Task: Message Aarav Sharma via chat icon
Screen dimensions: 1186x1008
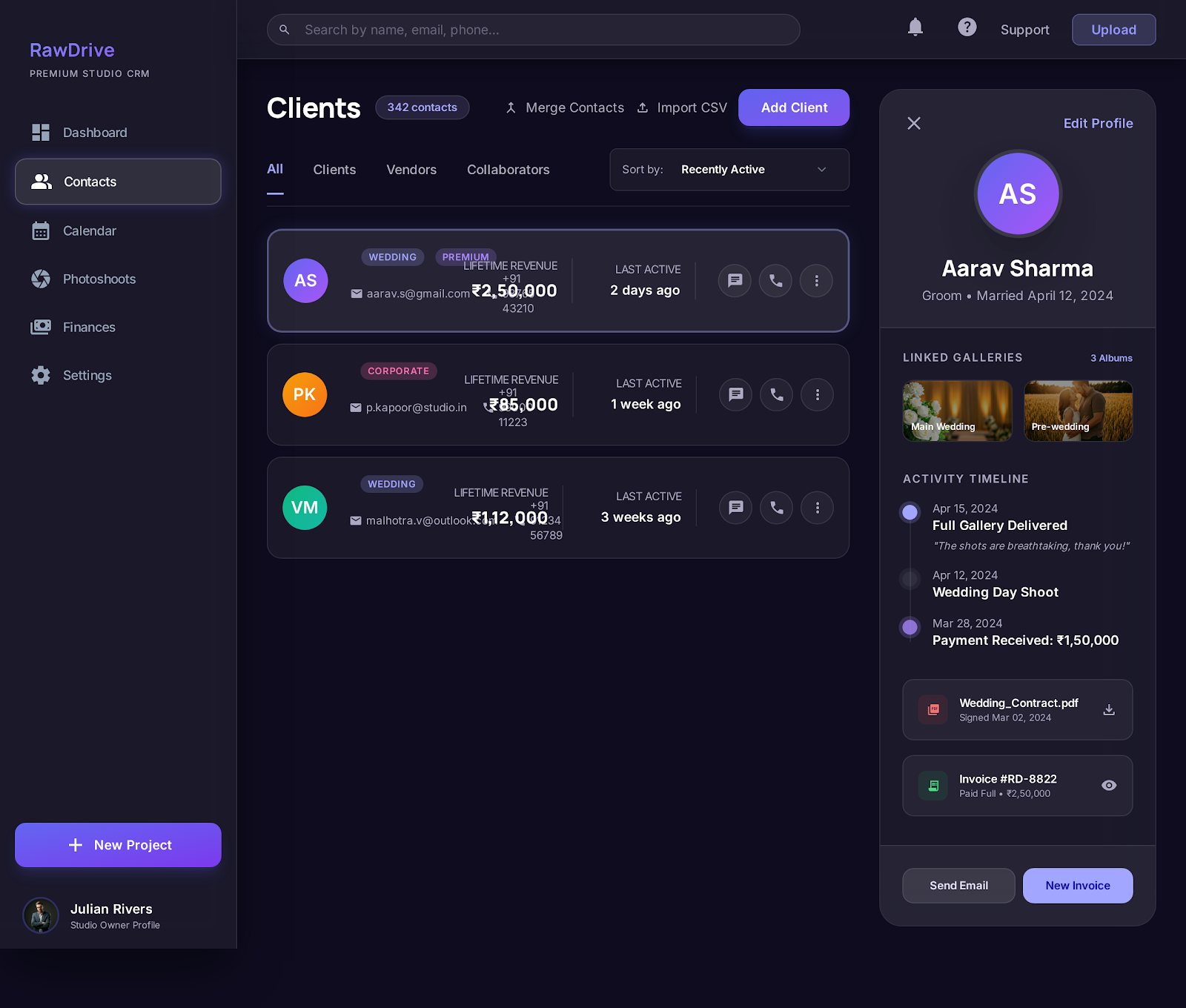Action: click(x=735, y=281)
